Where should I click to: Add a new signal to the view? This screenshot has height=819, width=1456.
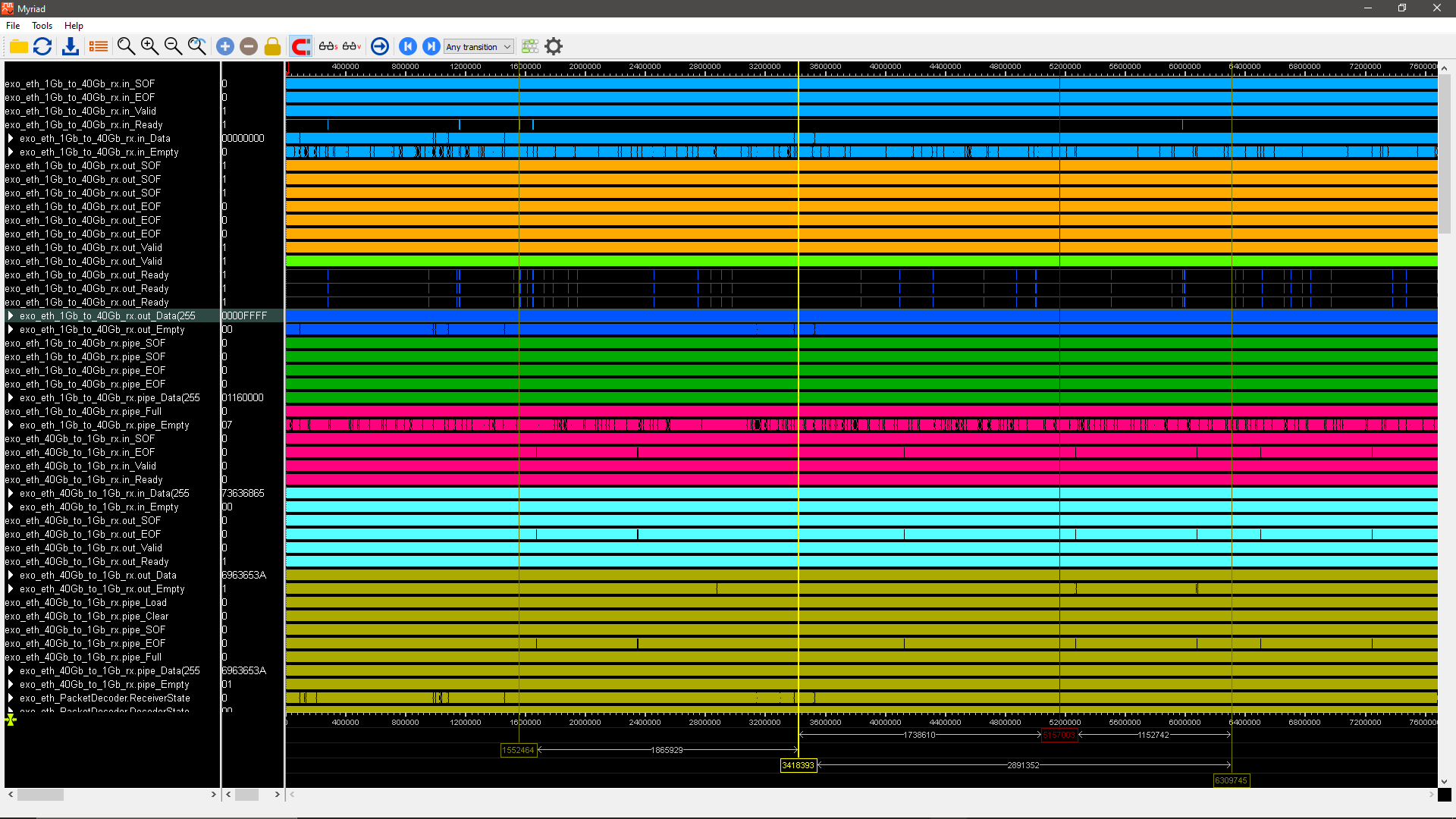[225, 46]
